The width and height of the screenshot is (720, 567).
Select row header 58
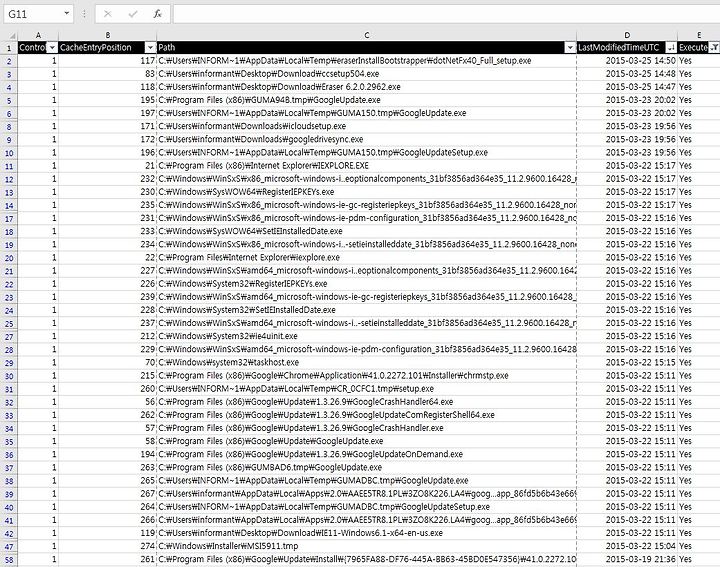pos(9,560)
